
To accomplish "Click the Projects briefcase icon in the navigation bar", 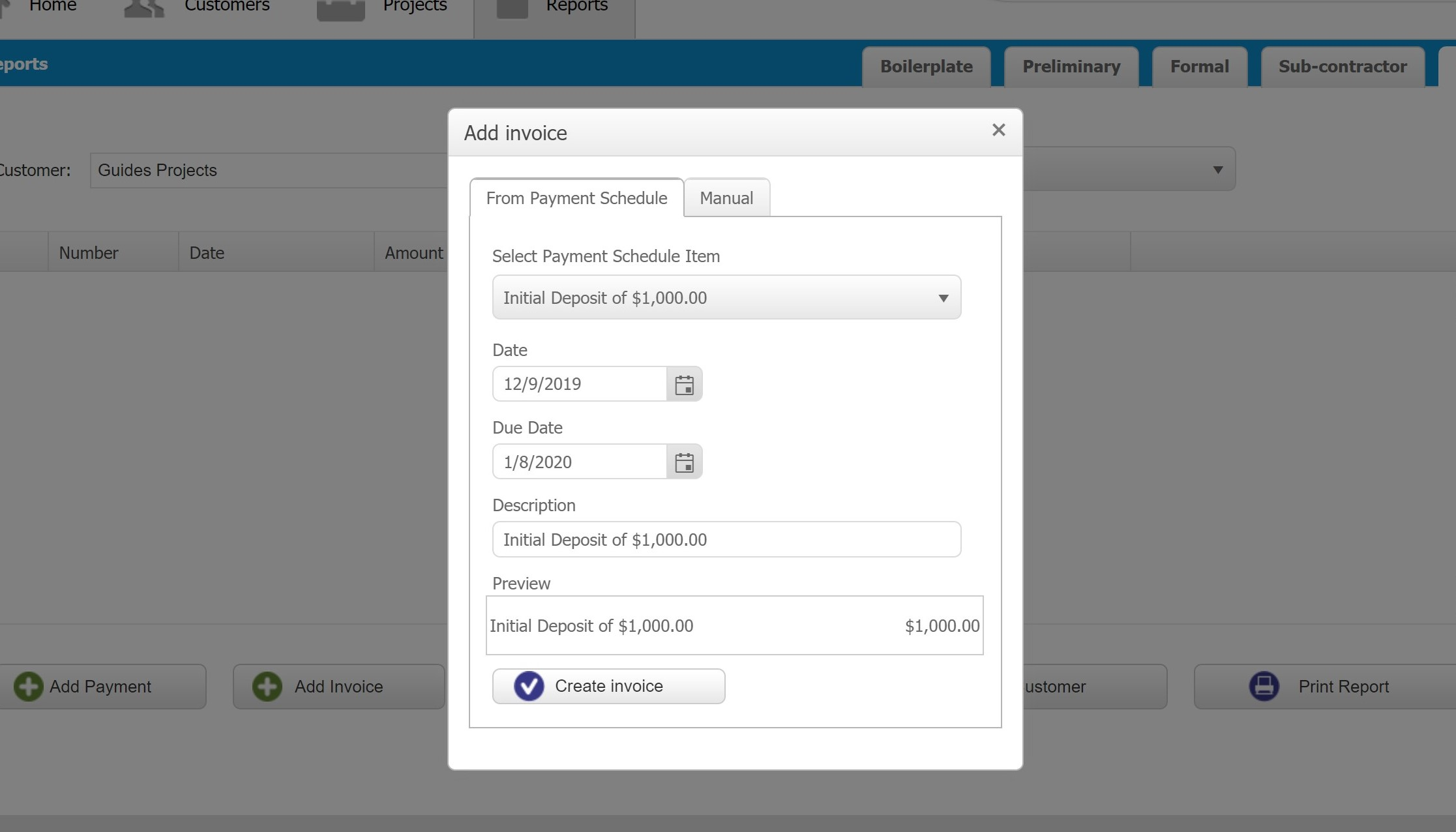I will [340, 9].
